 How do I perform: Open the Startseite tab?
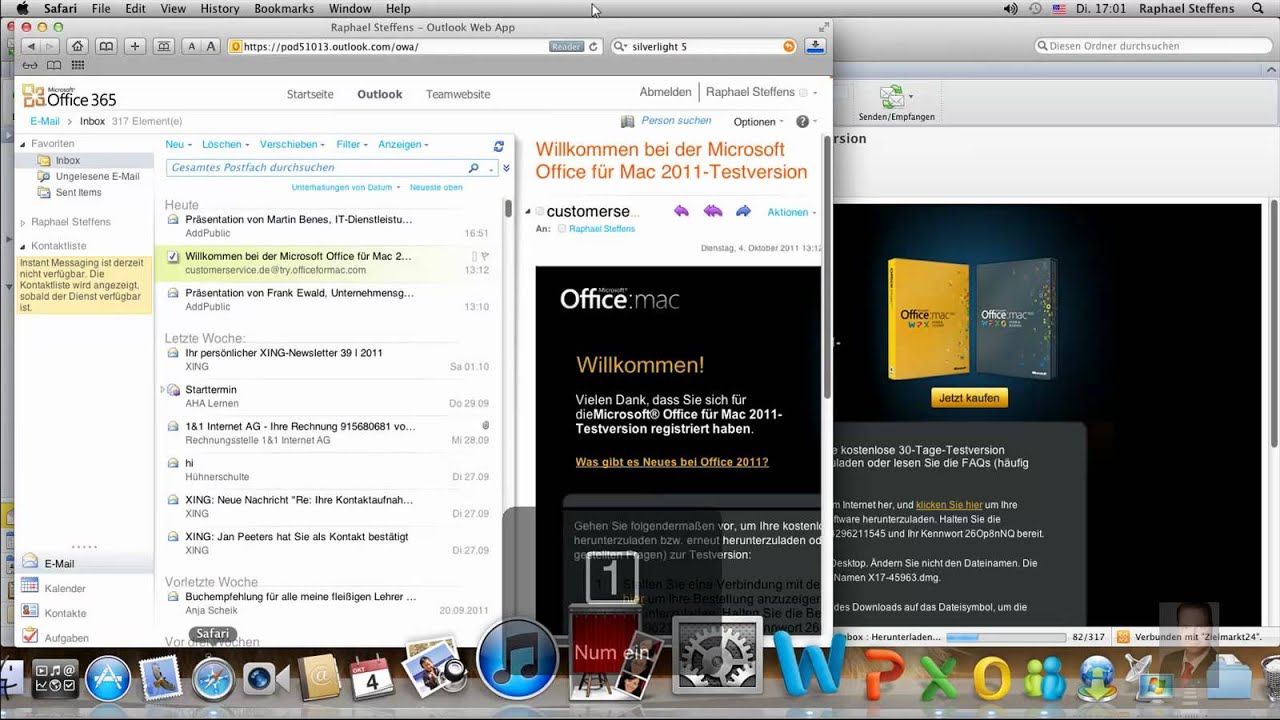[310, 94]
